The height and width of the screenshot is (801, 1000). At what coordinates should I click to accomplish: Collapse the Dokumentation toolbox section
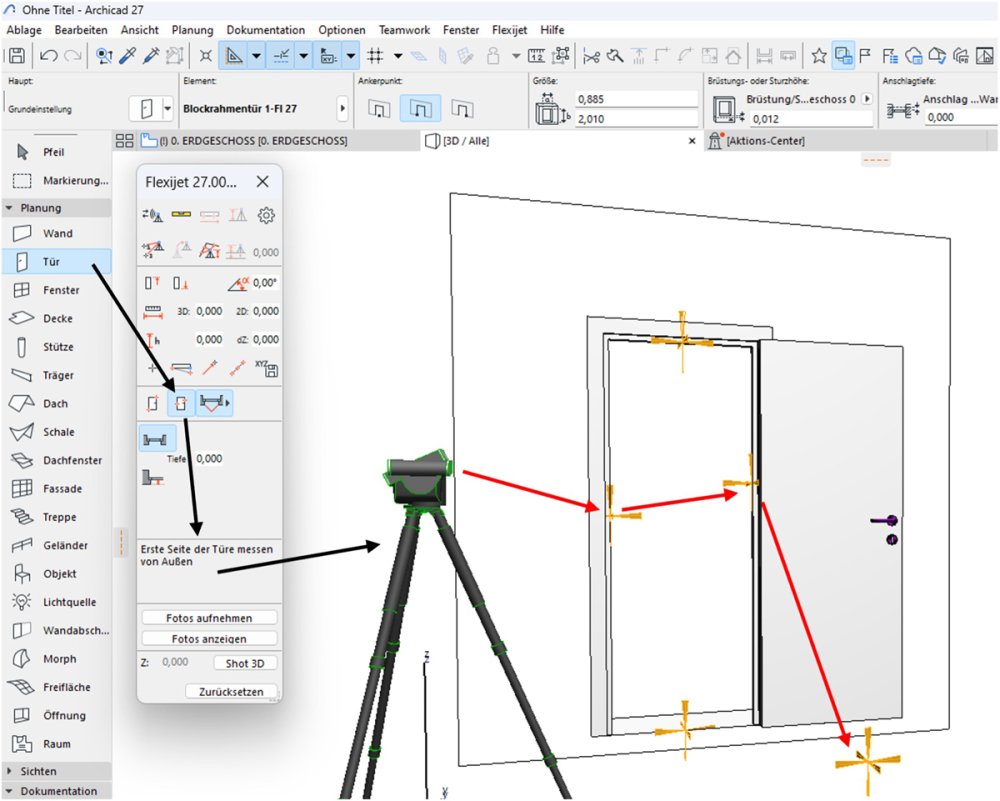tap(9, 791)
